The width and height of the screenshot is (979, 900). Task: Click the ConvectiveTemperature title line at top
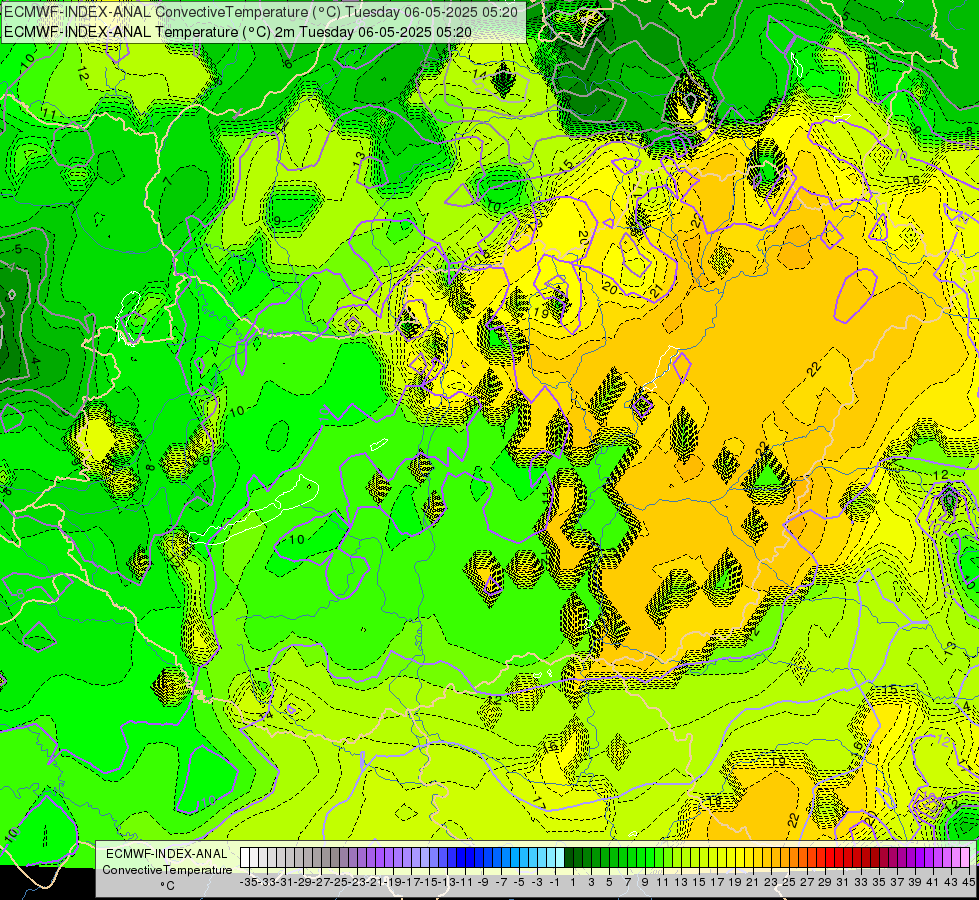pos(261,12)
